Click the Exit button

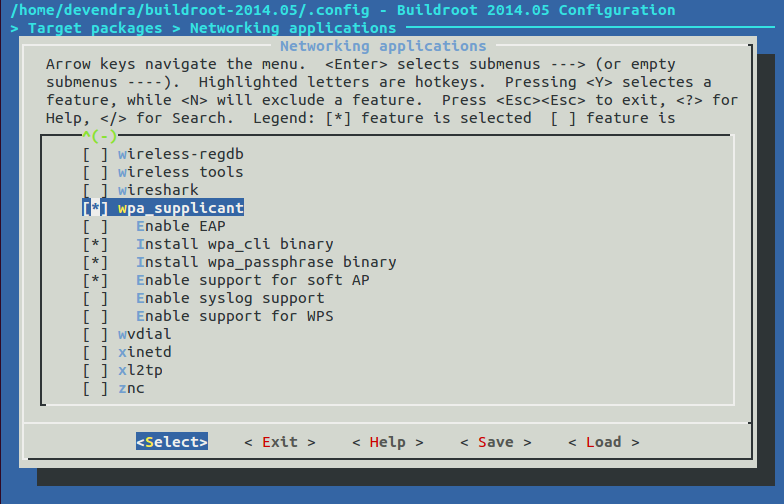(280, 442)
